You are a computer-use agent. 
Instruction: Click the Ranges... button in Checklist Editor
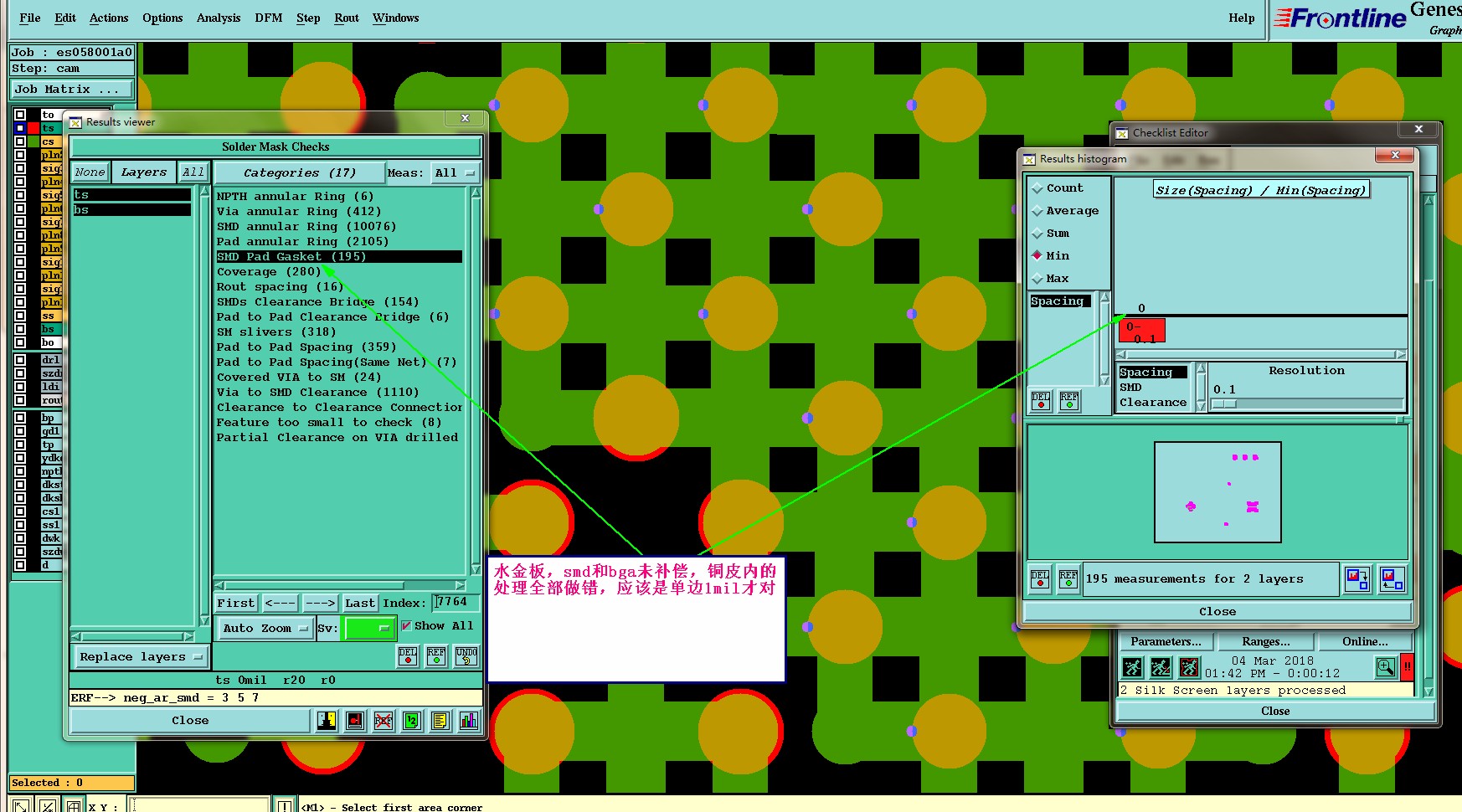tap(1265, 641)
